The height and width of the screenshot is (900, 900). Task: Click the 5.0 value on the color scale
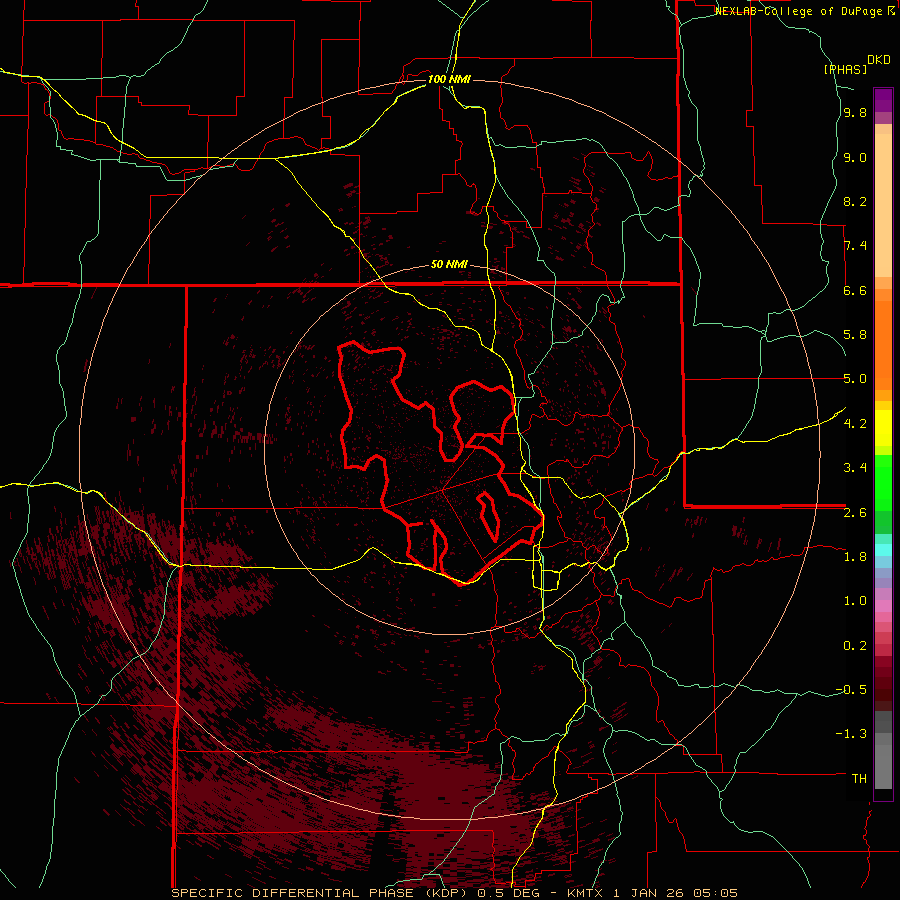[855, 379]
